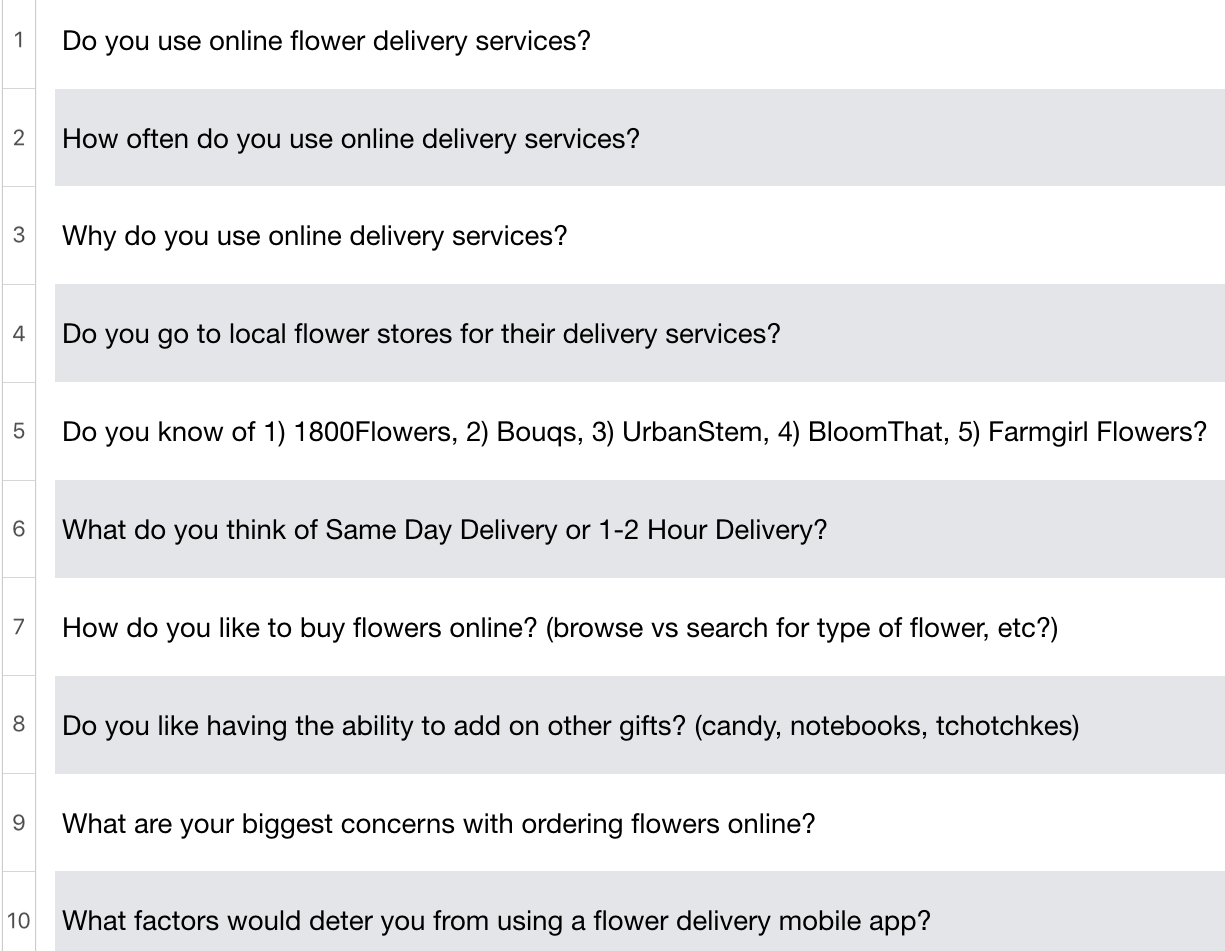Select row header number 7
The height and width of the screenshot is (951, 1225).
pos(19,627)
